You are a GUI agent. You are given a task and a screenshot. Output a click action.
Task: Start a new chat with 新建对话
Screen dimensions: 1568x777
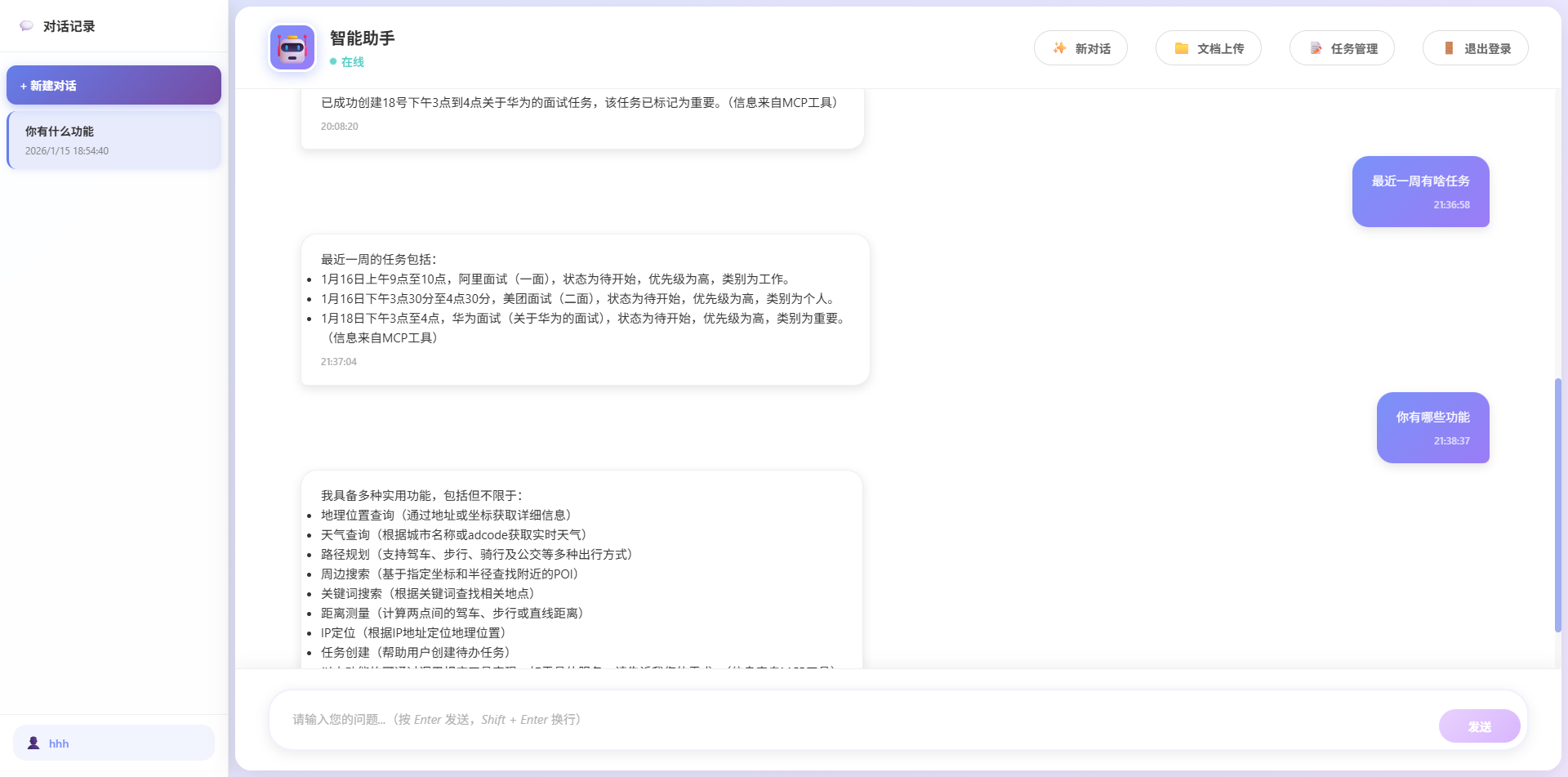tap(114, 85)
